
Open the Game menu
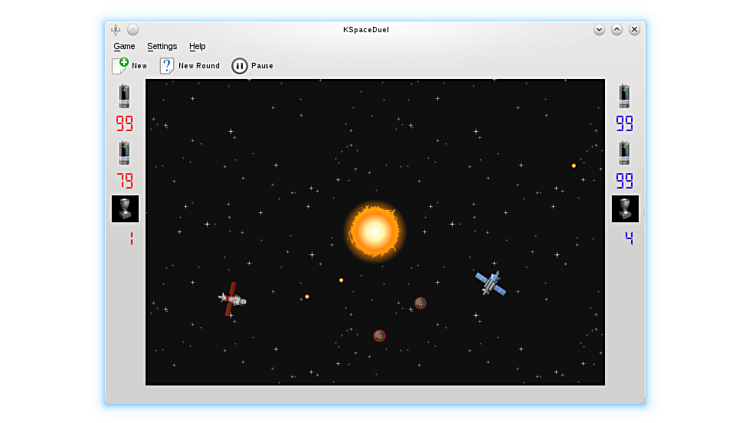coord(124,46)
